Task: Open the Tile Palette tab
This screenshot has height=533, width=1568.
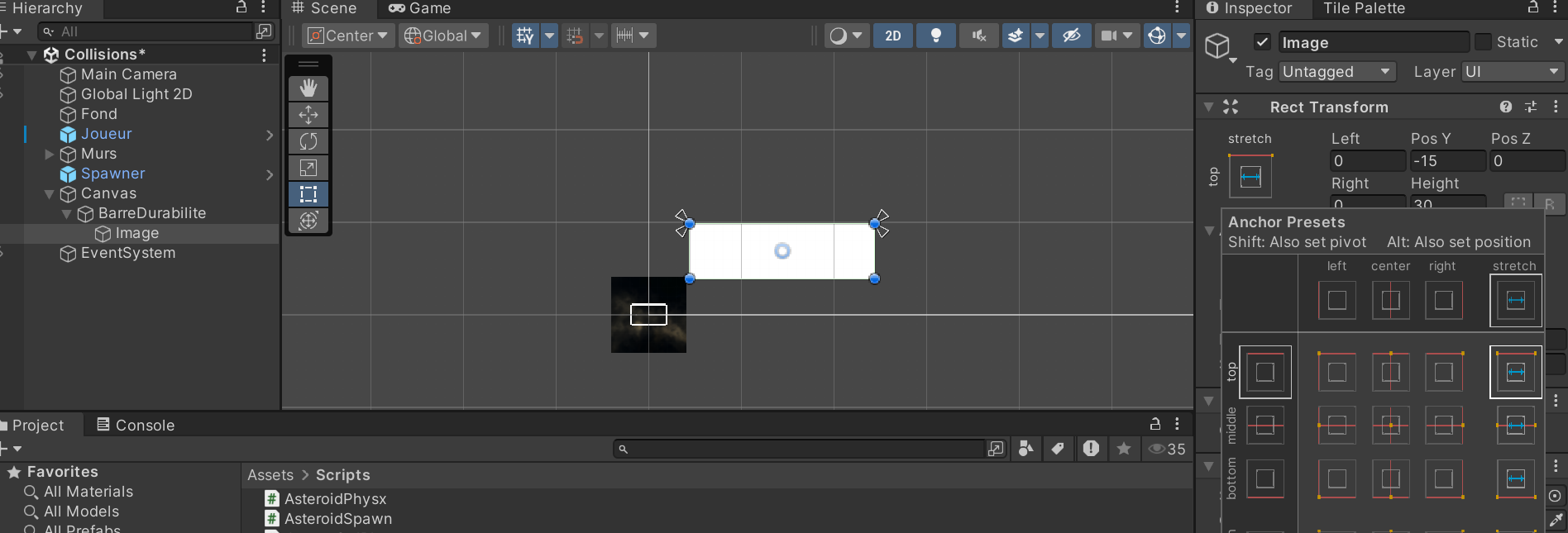Action: (1364, 8)
